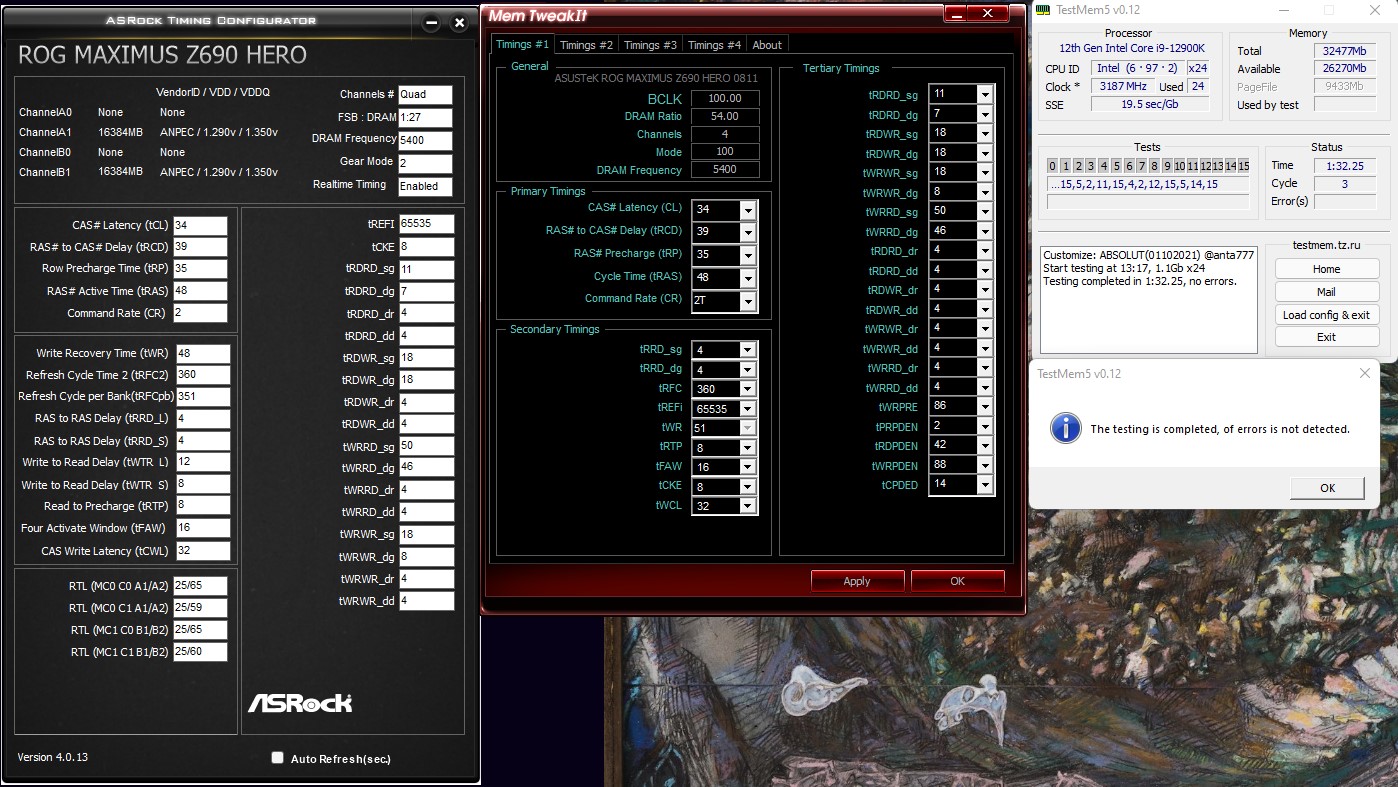1398x787 pixels.
Task: Click the TestMem5 app icon in title bar
Action: (x=1043, y=10)
